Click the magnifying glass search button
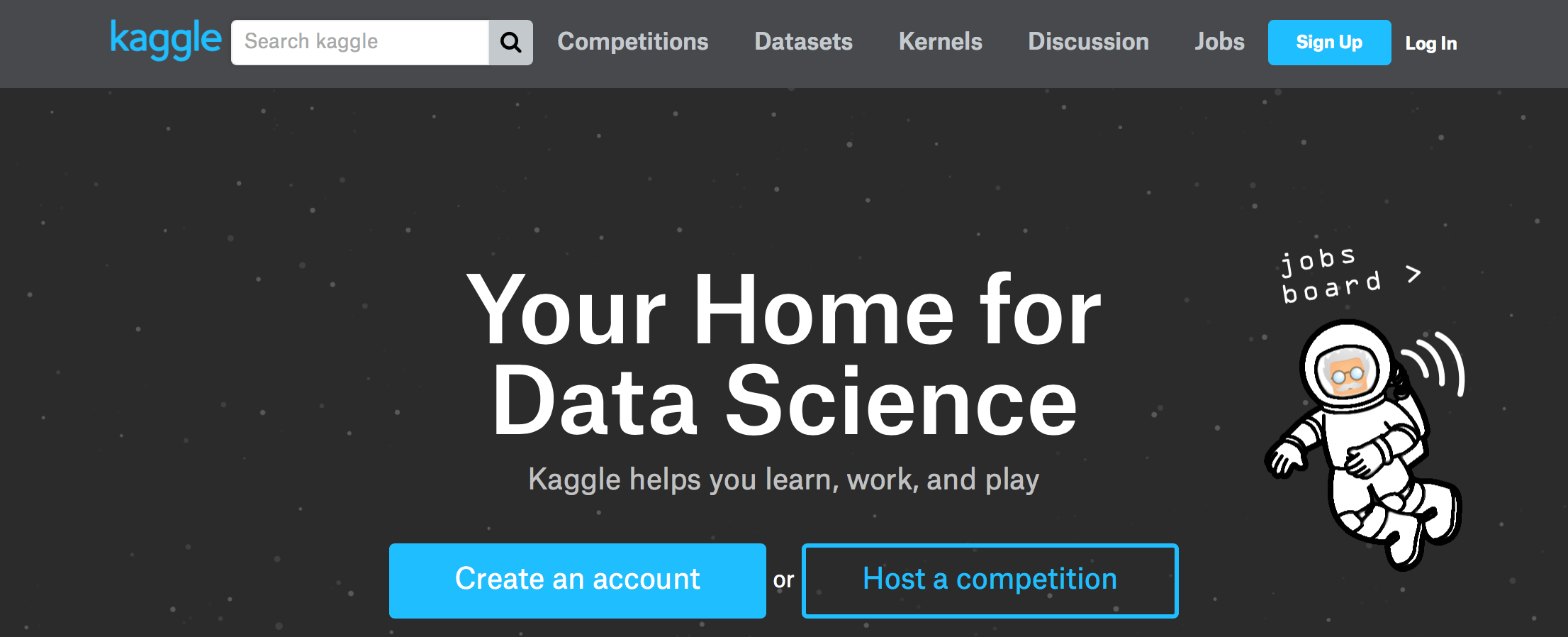The width and height of the screenshot is (1568, 637). 510,43
